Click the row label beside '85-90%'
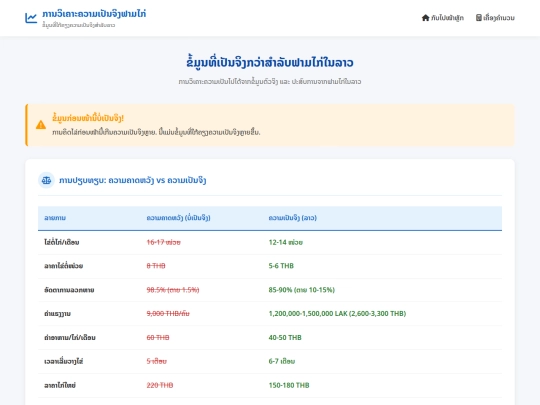The image size is (540, 405). click(69, 290)
